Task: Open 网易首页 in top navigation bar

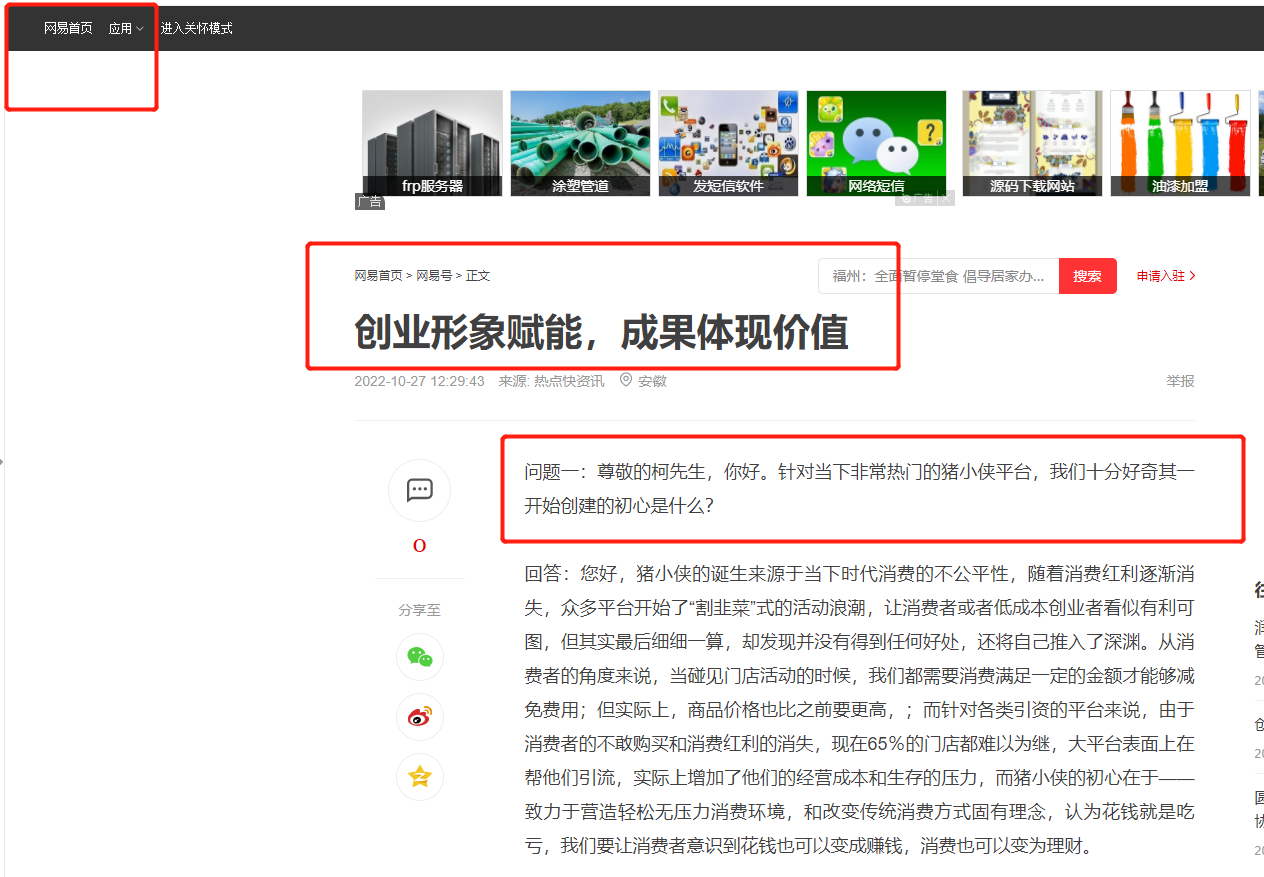Action: (68, 28)
